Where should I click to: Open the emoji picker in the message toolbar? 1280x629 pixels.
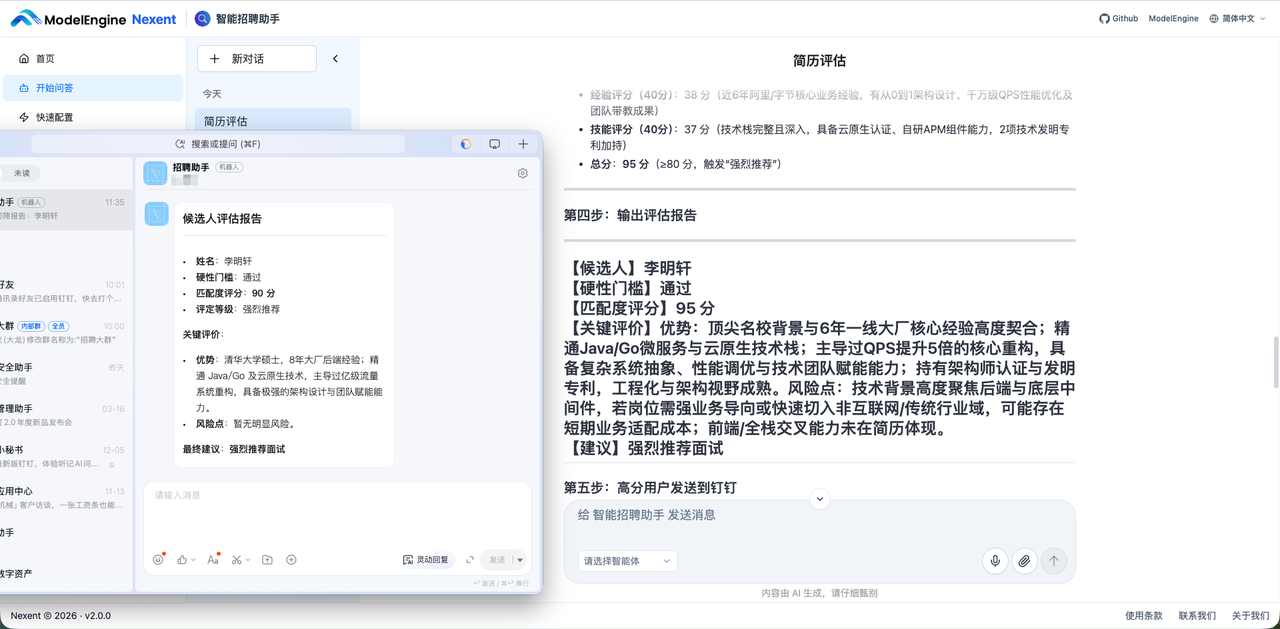click(x=160, y=559)
